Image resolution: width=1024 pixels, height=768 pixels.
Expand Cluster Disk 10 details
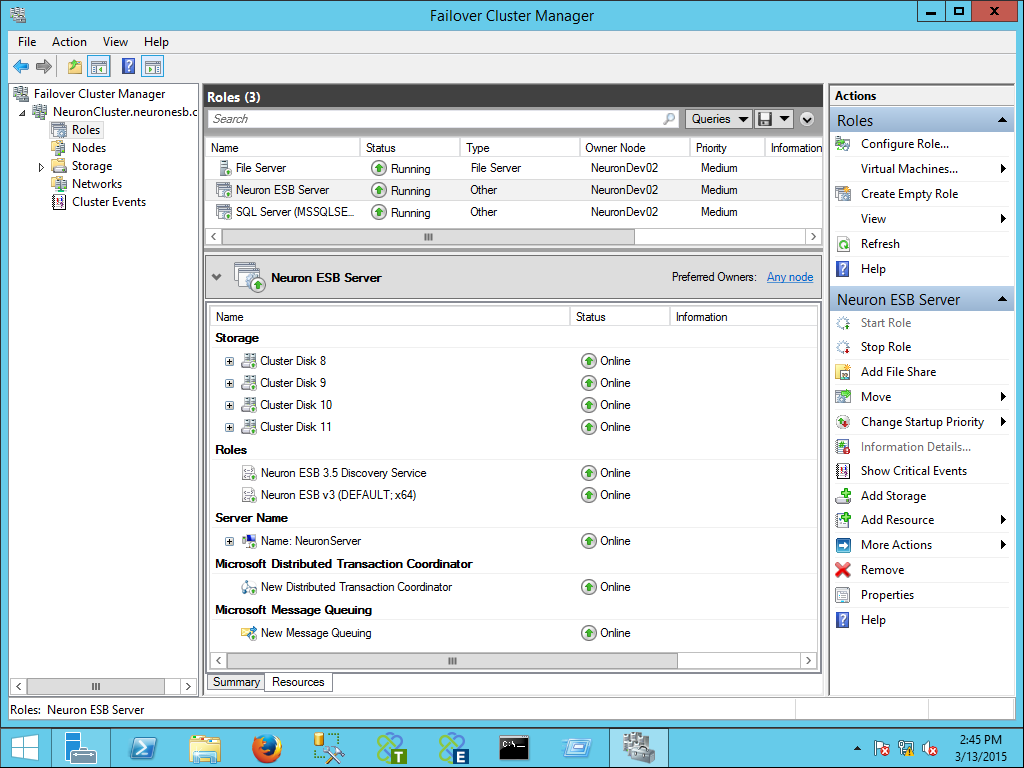(229, 406)
